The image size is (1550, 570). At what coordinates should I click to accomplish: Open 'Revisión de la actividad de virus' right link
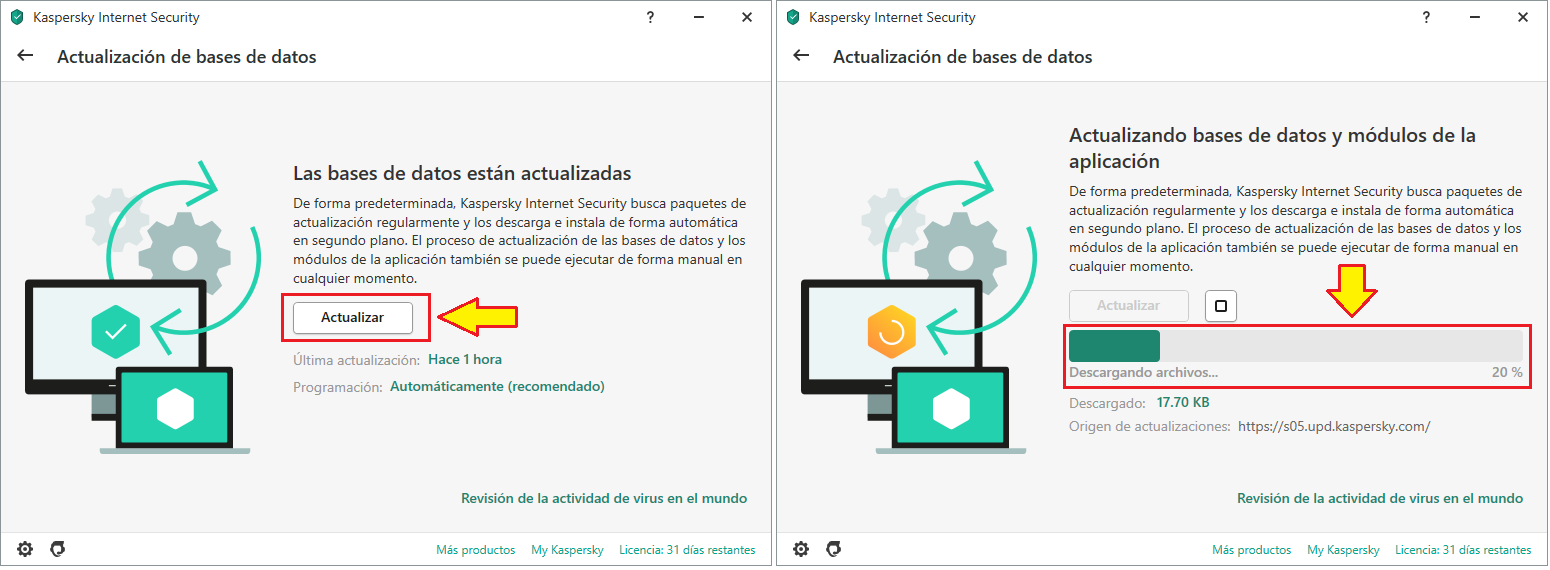tap(1380, 498)
